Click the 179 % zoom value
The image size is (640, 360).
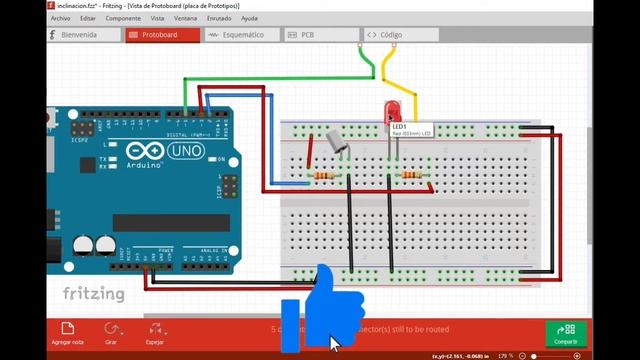click(x=505, y=356)
